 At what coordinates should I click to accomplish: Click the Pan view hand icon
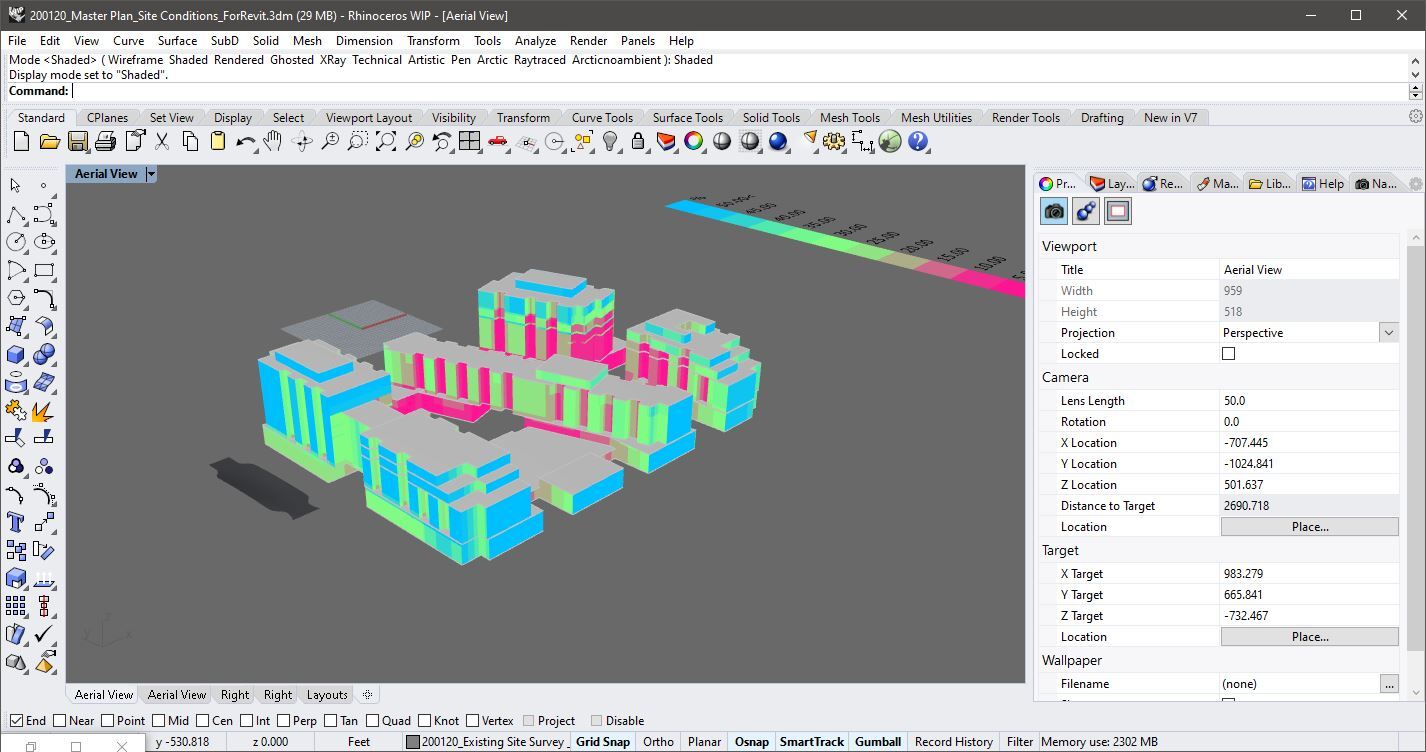coord(273,142)
